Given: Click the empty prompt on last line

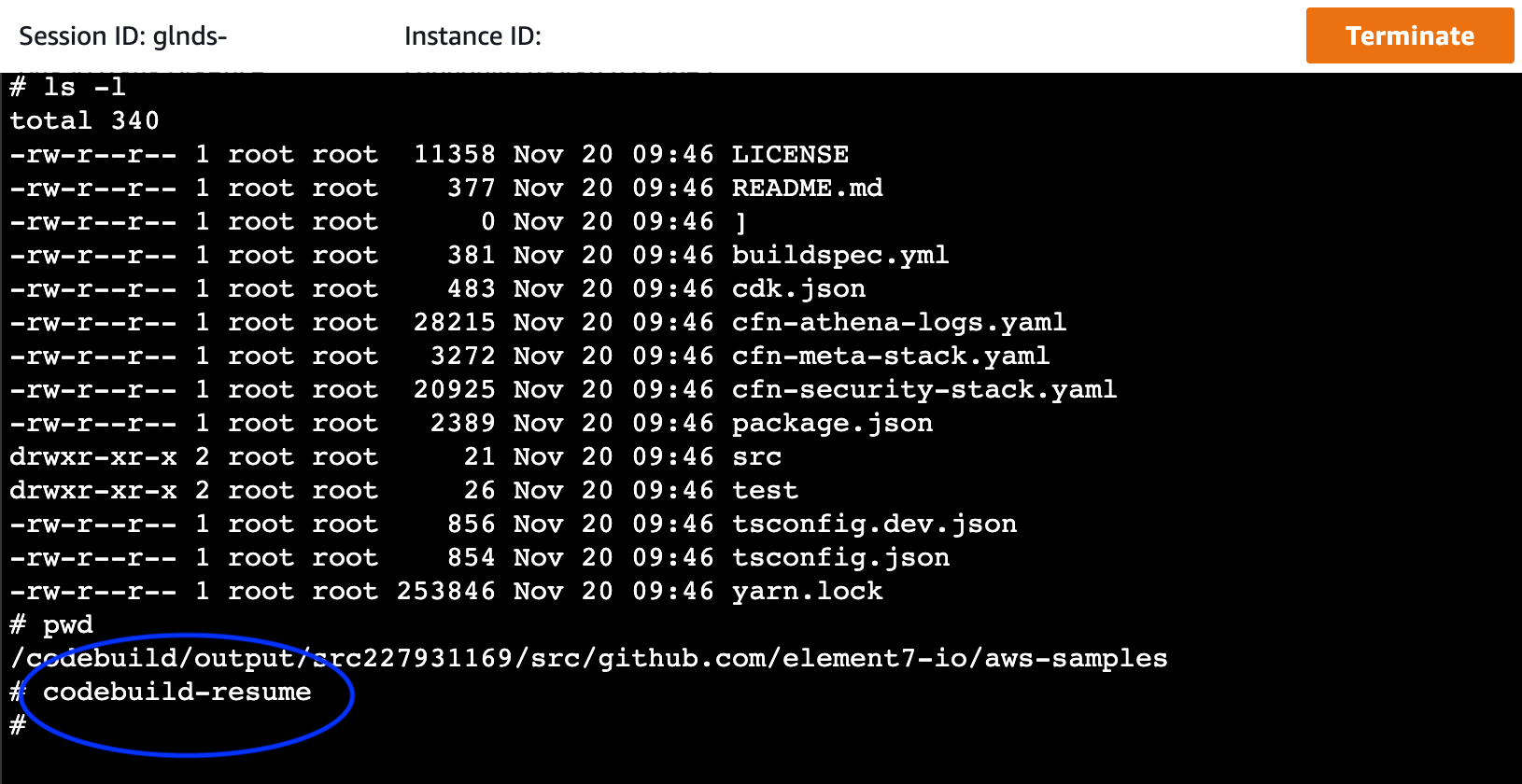Looking at the screenshot, I should pyautogui.click(x=18, y=725).
